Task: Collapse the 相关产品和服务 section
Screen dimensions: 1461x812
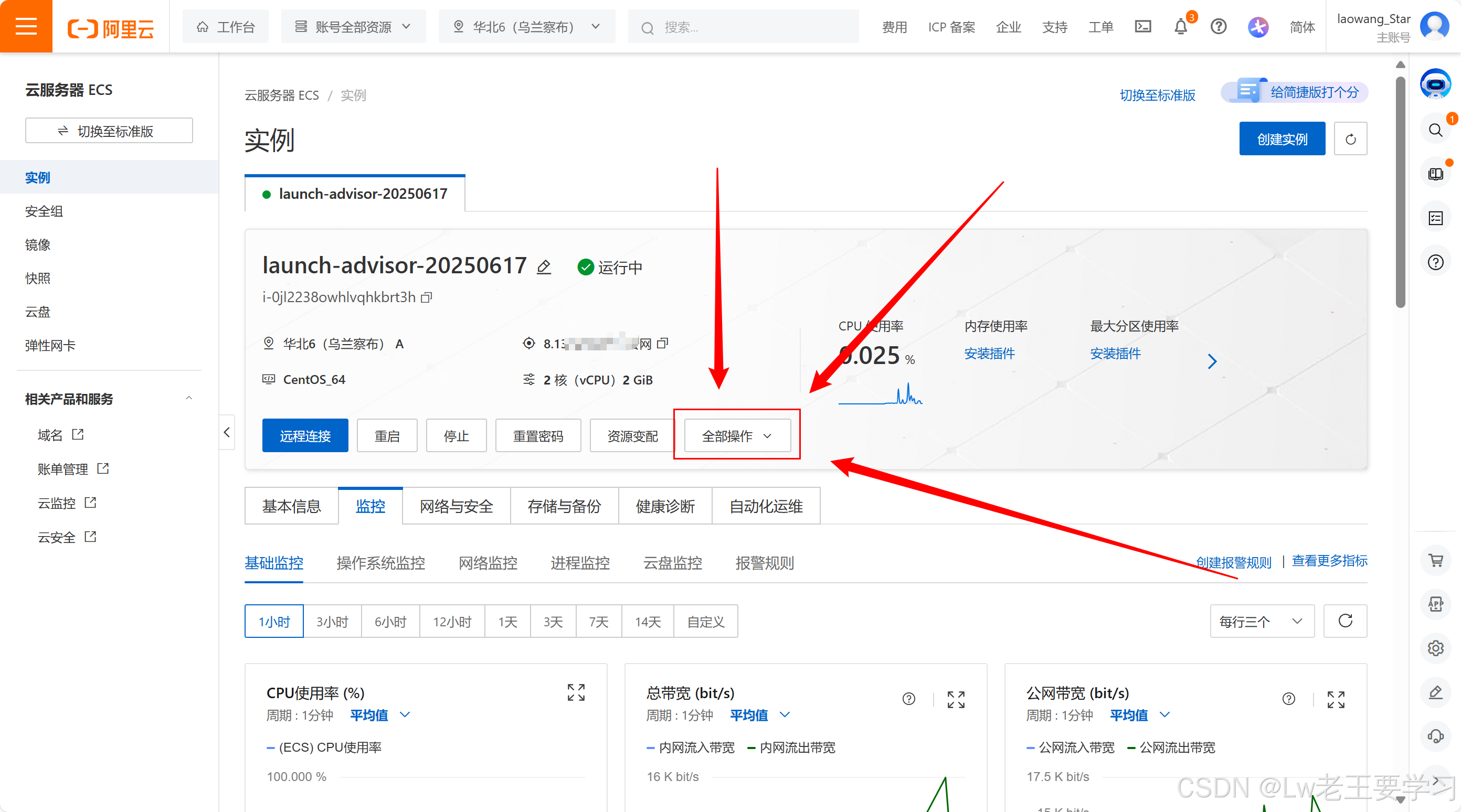Action: click(x=189, y=399)
